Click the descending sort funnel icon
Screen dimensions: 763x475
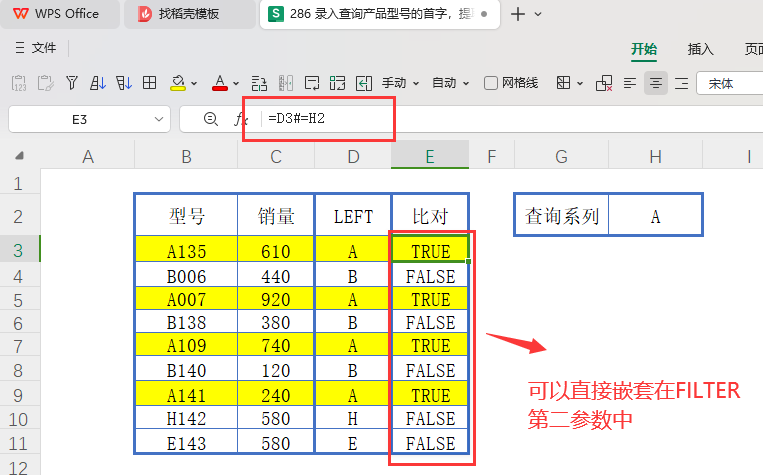click(x=124, y=83)
